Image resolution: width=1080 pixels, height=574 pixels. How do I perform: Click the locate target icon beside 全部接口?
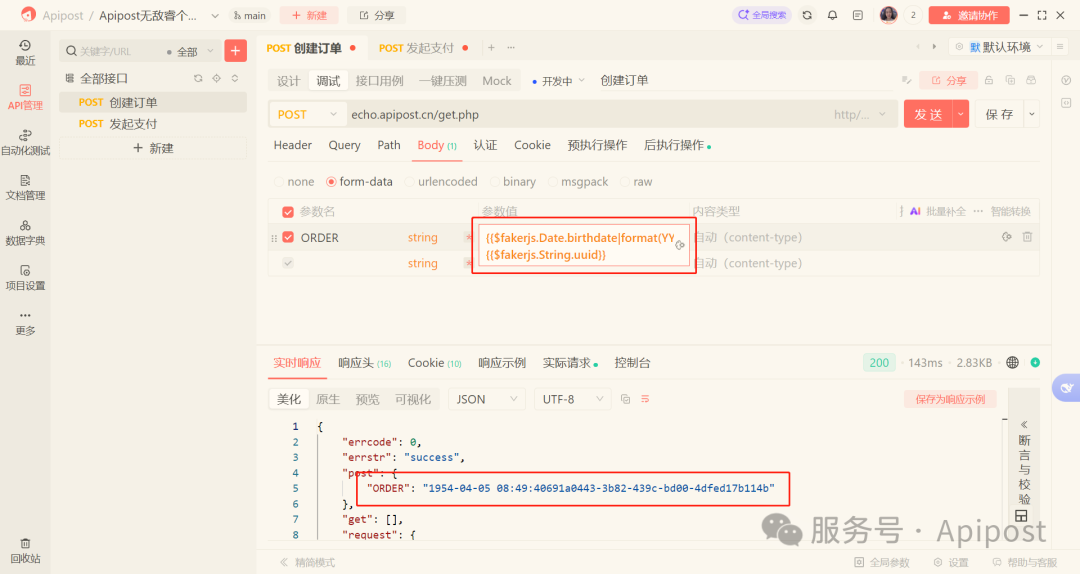[x=216, y=79]
